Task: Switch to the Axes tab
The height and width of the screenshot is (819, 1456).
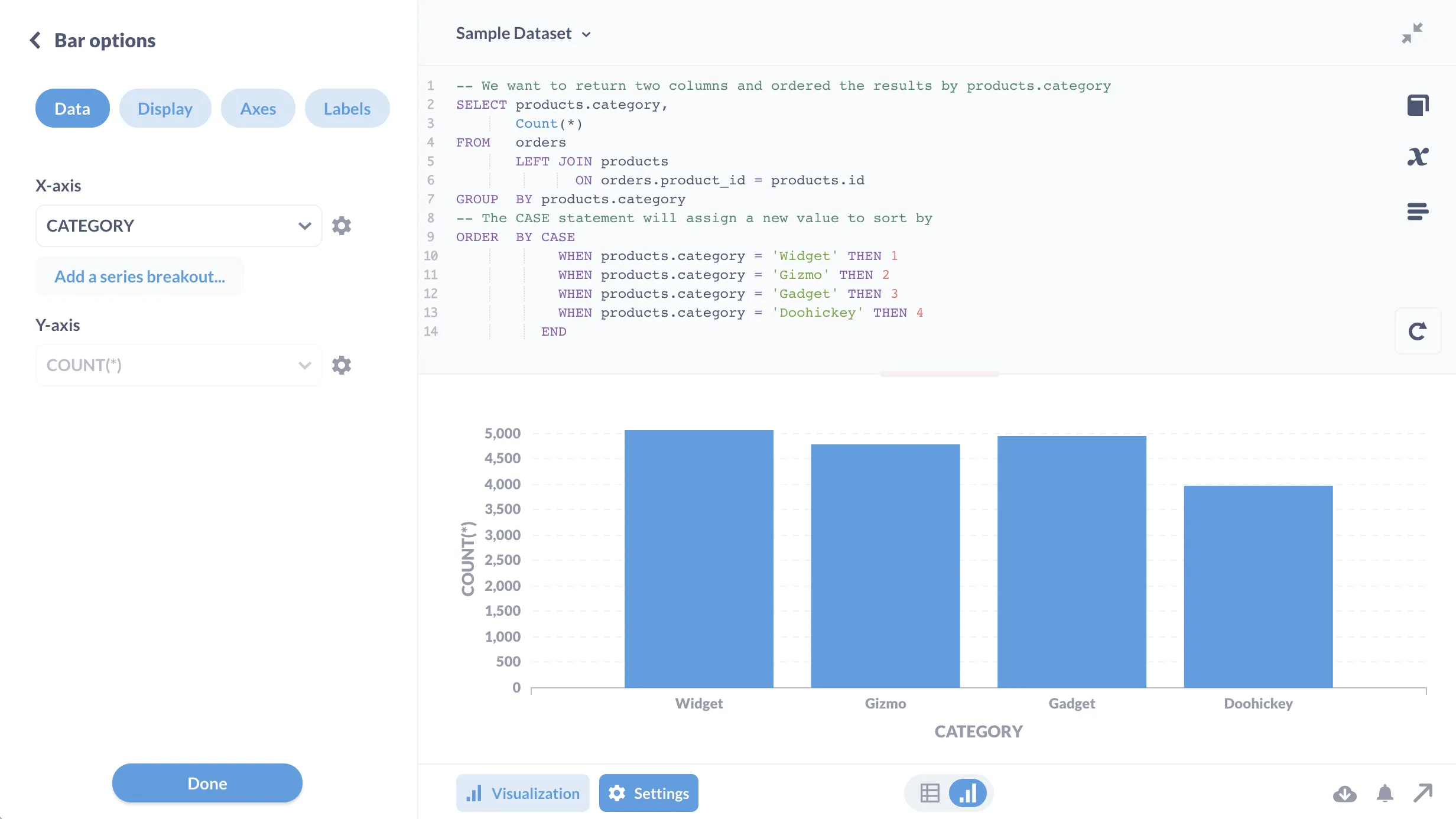Action: [258, 109]
